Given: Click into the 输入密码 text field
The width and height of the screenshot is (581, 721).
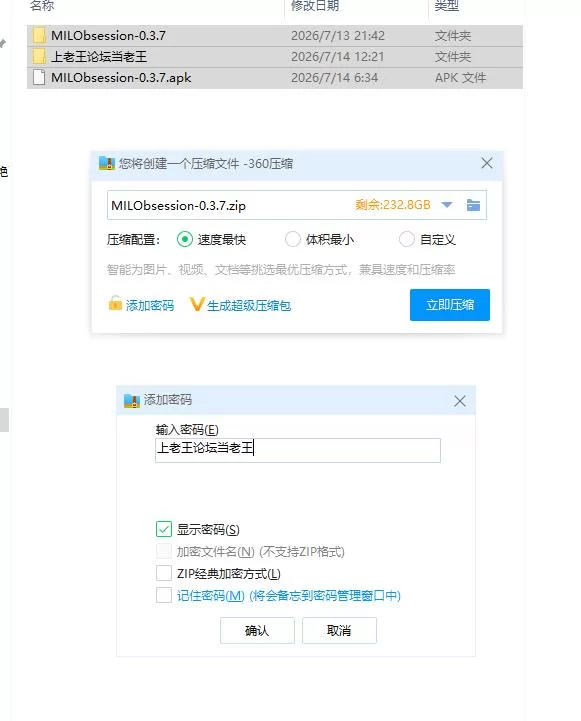Looking at the screenshot, I should [x=298, y=450].
